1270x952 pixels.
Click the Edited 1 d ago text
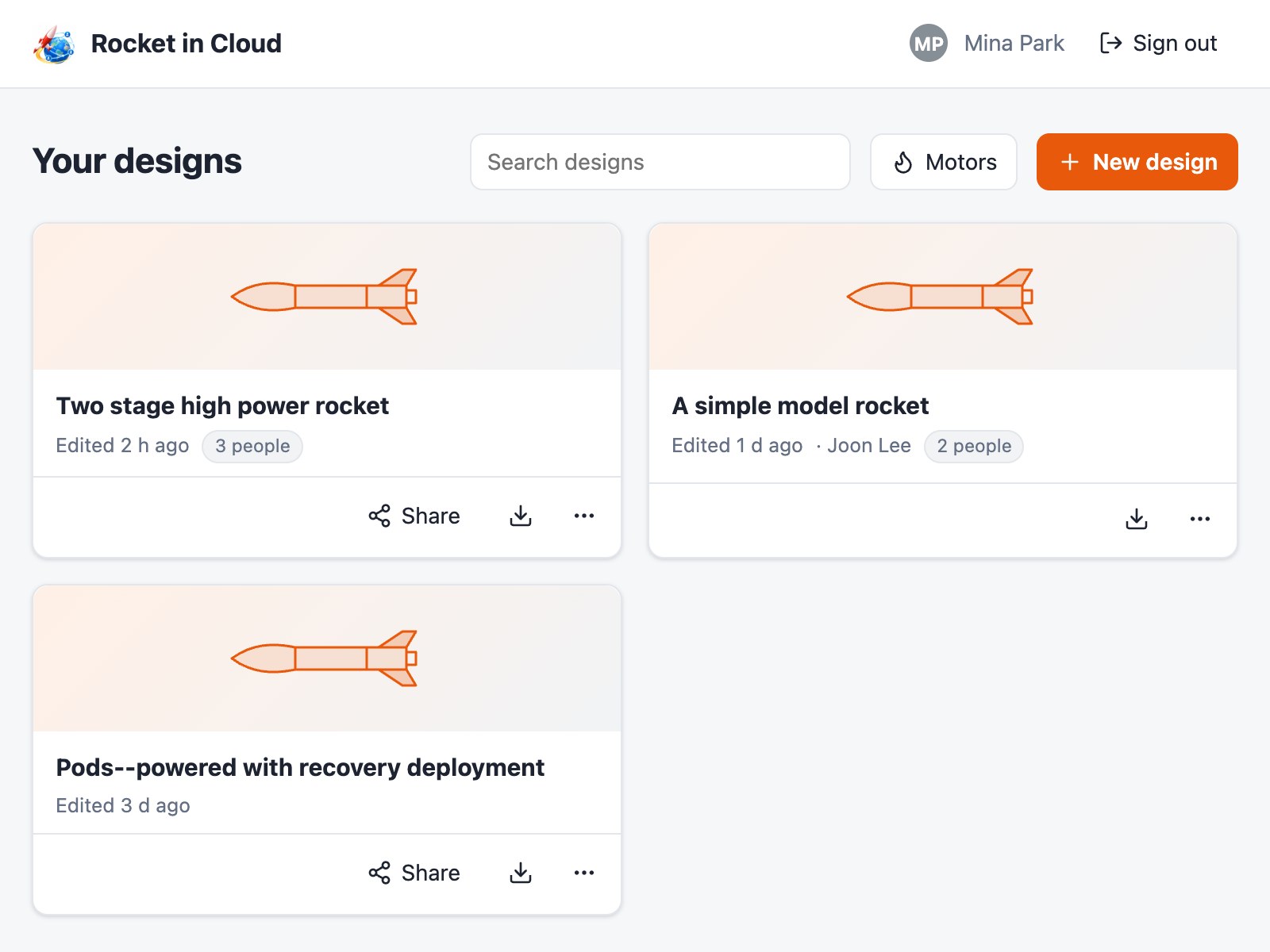pos(737,446)
